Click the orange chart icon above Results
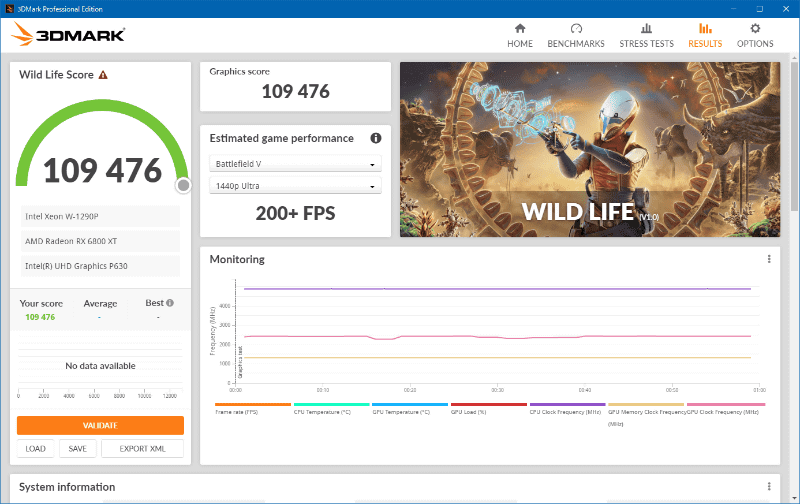800x504 pixels. click(705, 29)
